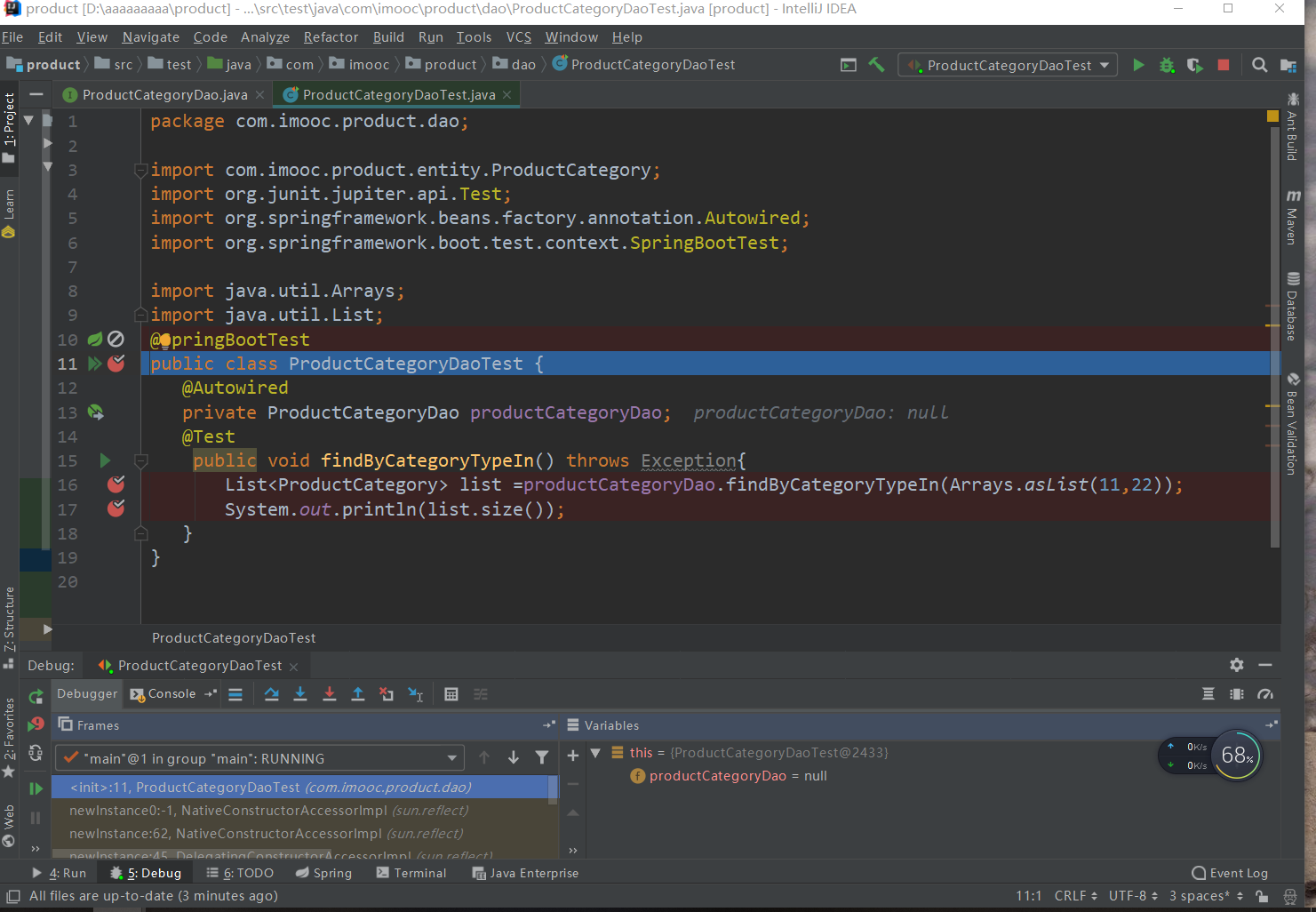Open the Spring tool window
The width and height of the screenshot is (1316, 912).
pyautogui.click(x=324, y=873)
